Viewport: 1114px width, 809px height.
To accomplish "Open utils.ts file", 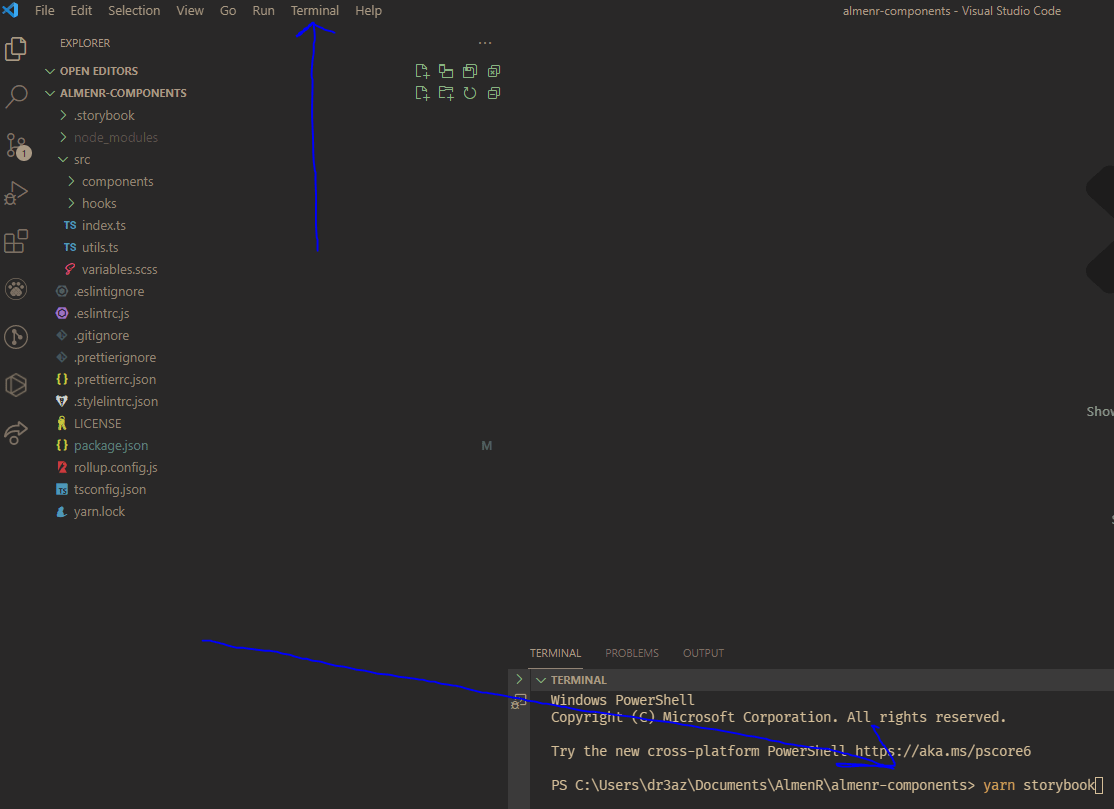I will (100, 247).
